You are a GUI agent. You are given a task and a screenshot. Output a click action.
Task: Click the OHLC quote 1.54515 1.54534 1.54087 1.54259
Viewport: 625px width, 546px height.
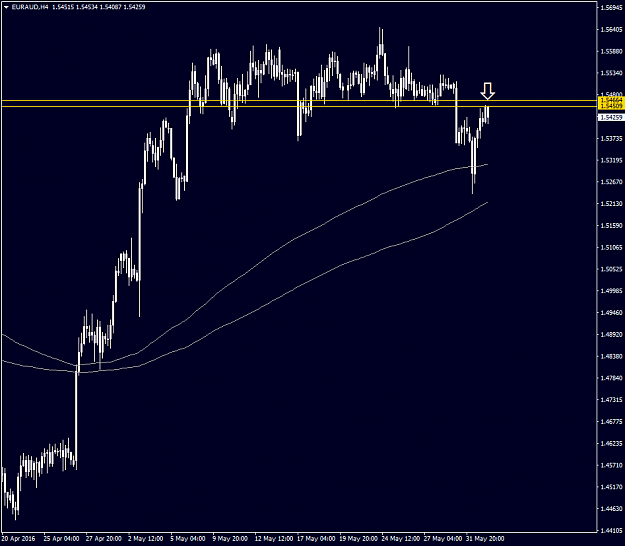pyautogui.click(x=99, y=7)
